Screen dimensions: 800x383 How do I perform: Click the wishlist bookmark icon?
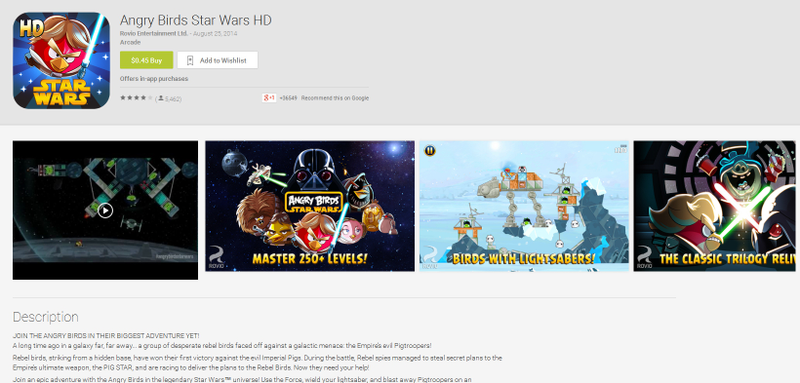(190, 60)
